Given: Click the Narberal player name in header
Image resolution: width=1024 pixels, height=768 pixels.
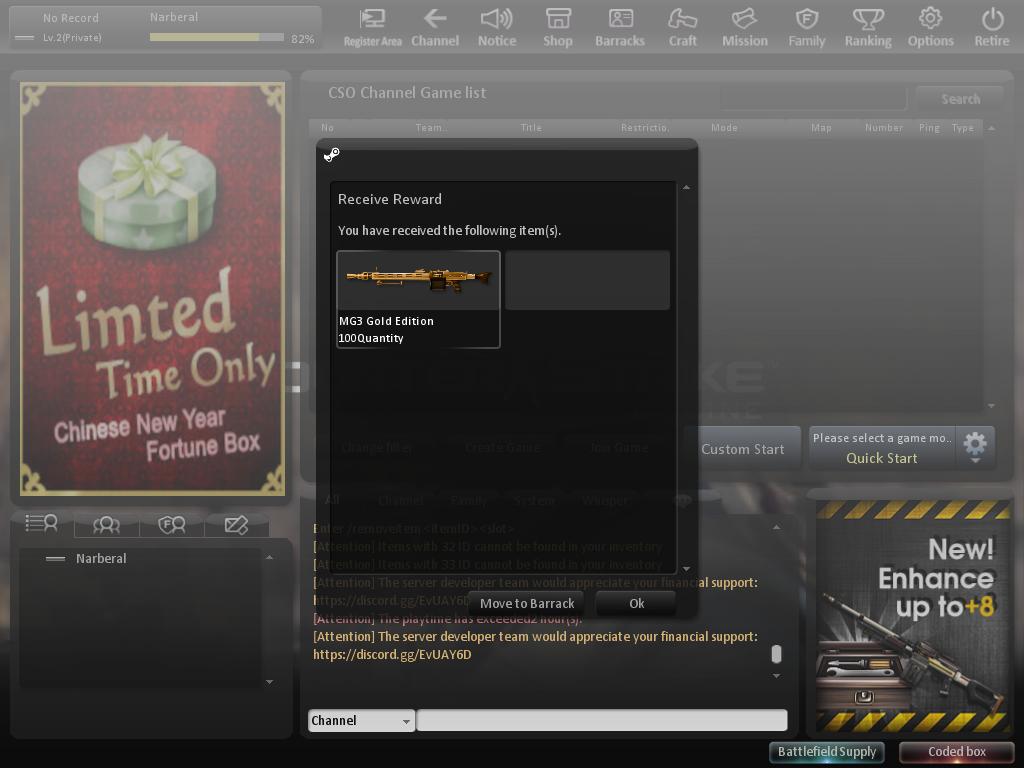Looking at the screenshot, I should 174,17.
